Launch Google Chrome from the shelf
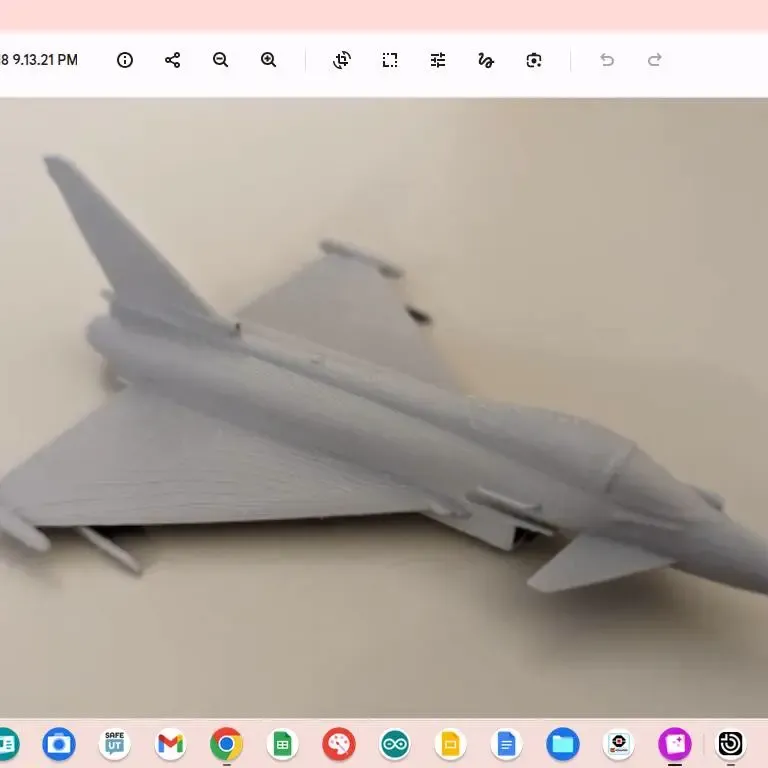This screenshot has height=768, width=768. [x=226, y=744]
